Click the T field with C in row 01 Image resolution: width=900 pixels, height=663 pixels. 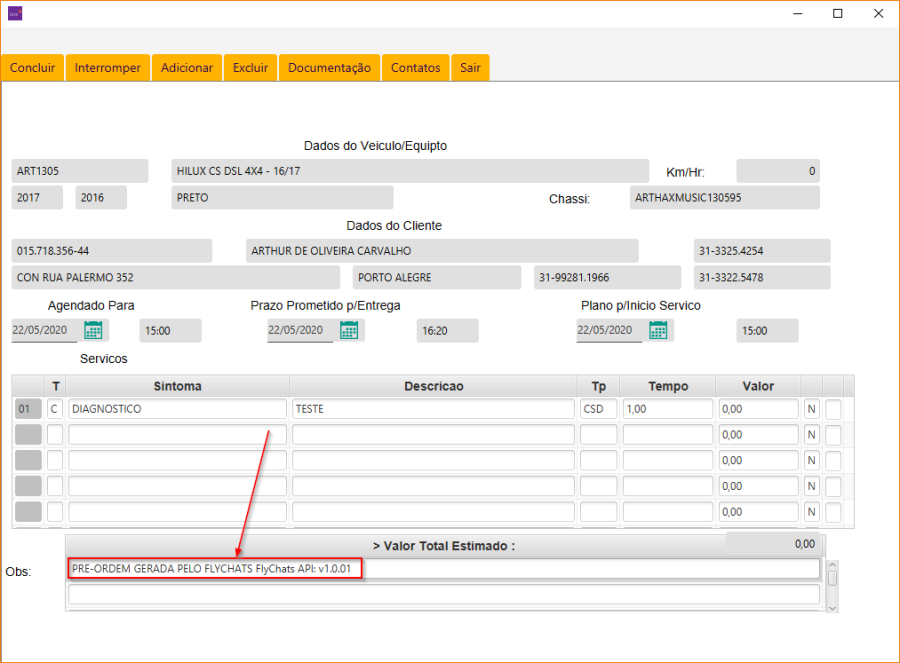(55, 409)
